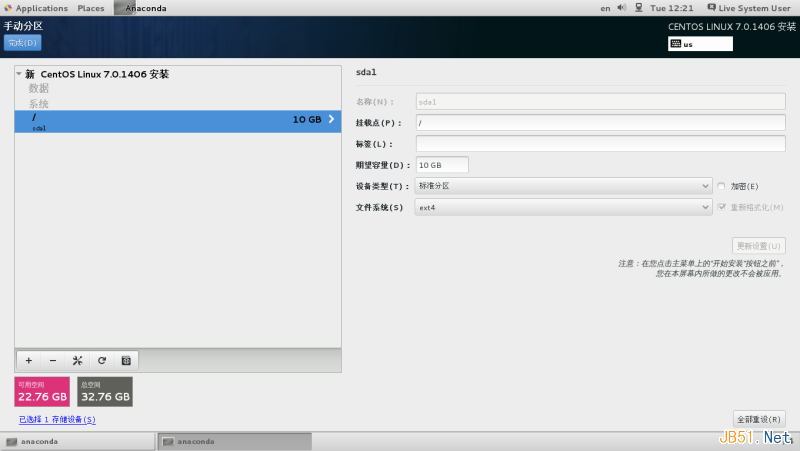
Task: Open the en input language indicator
Action: point(605,8)
